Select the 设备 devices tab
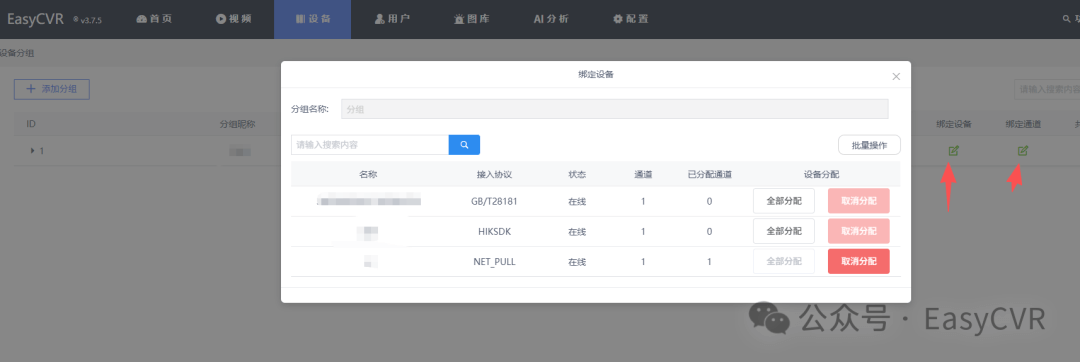 (313, 19)
